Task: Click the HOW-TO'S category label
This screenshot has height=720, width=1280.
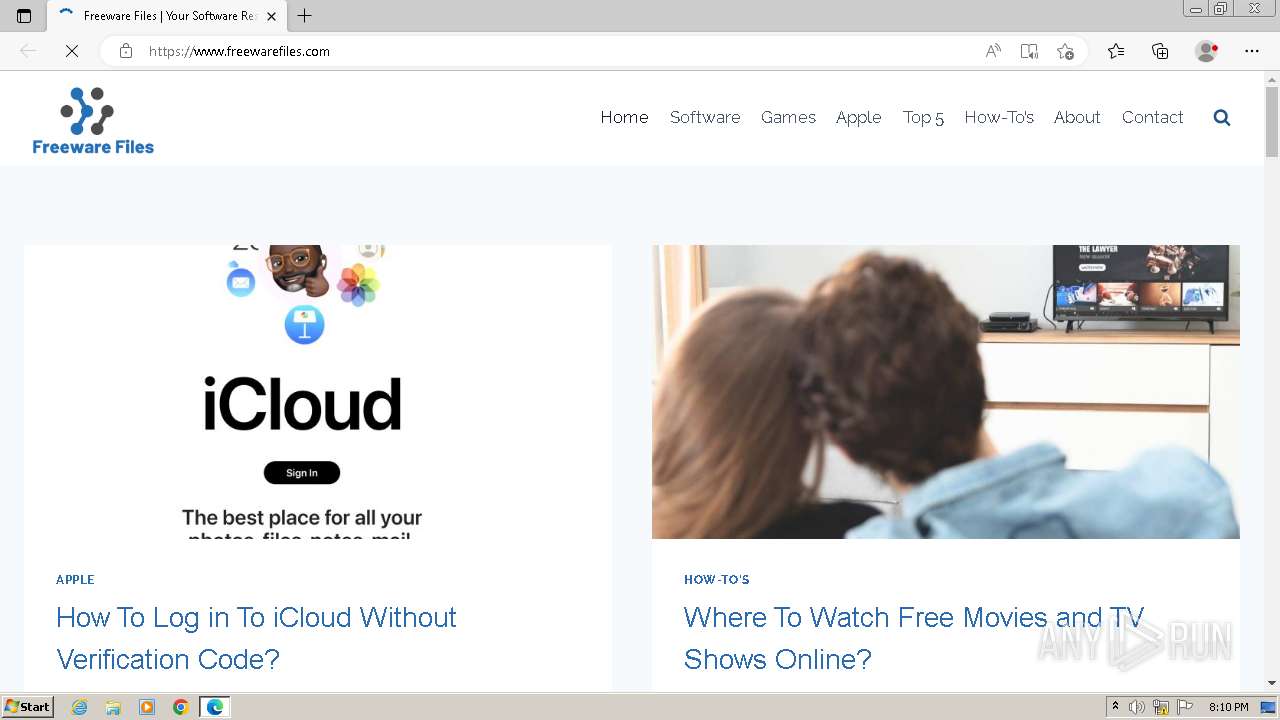Action: click(717, 580)
